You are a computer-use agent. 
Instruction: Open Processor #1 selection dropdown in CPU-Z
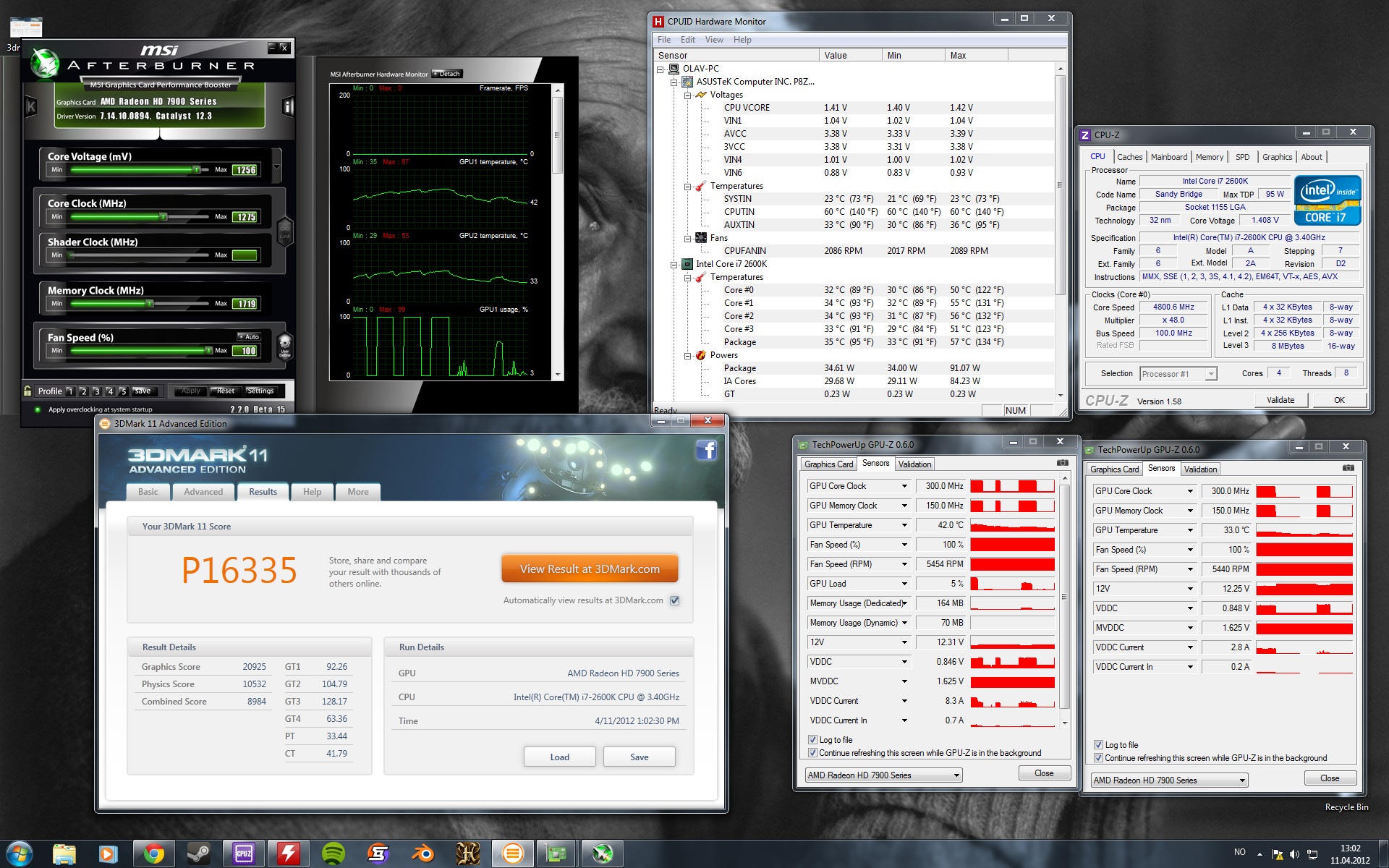pos(1211,374)
